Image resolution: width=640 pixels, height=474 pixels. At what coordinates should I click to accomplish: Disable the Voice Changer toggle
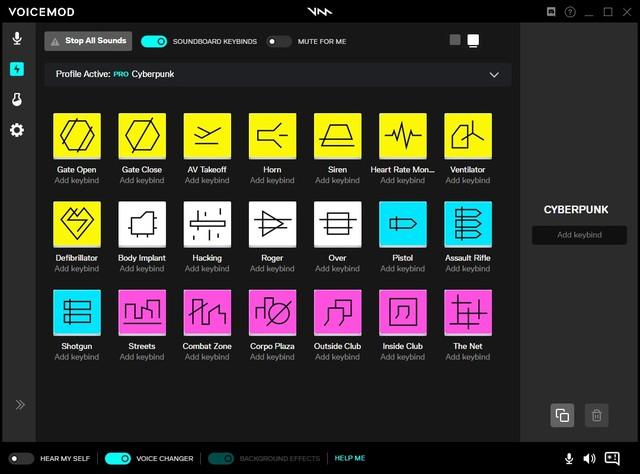pos(118,458)
